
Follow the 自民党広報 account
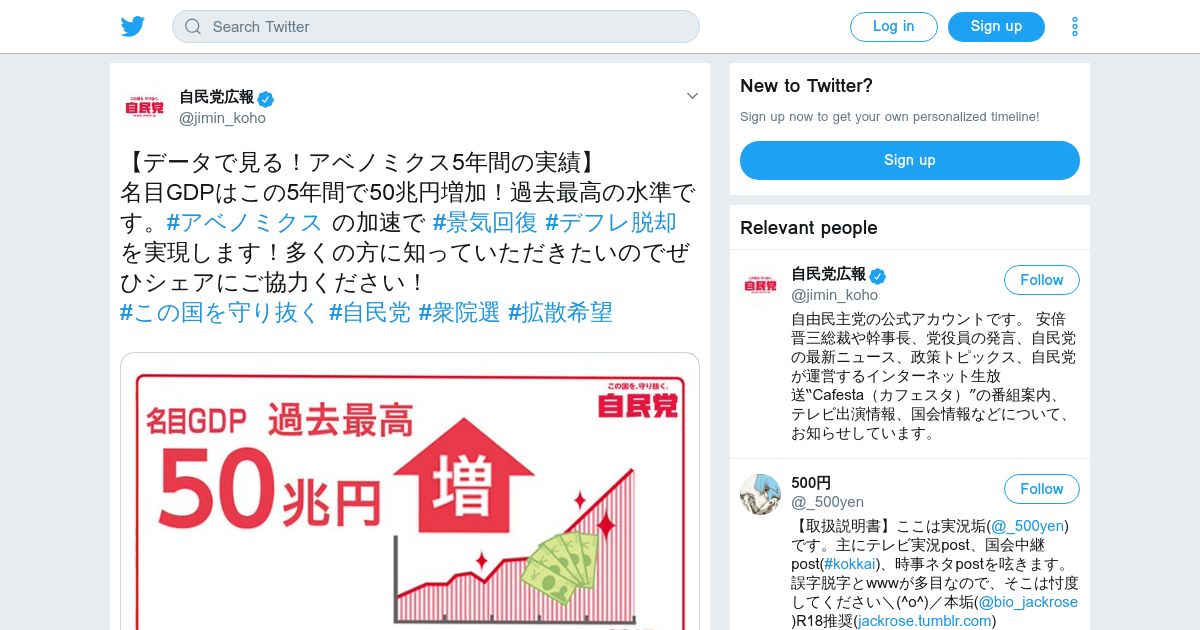(x=1042, y=280)
